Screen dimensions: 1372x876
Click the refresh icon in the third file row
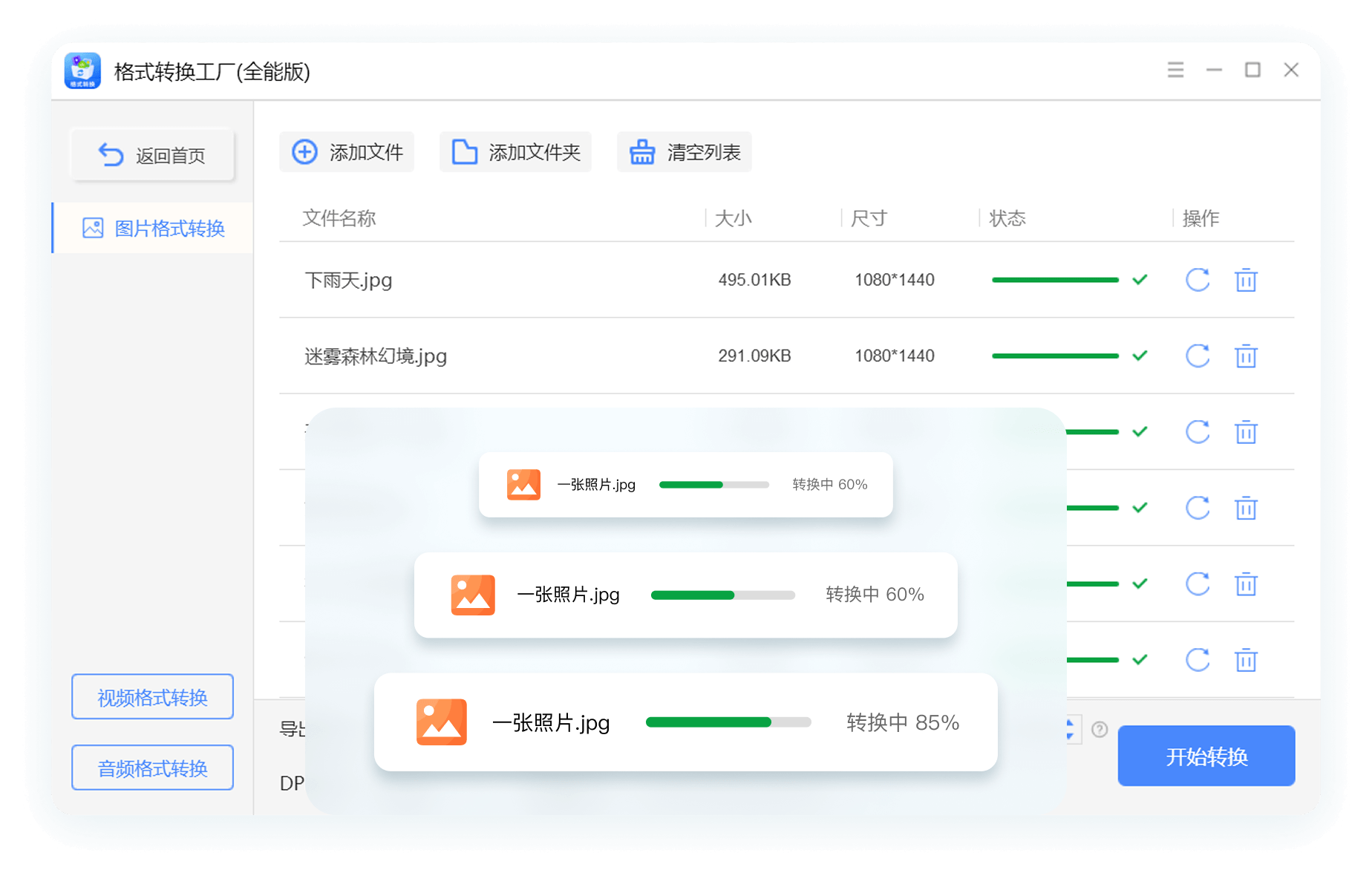tap(1198, 431)
